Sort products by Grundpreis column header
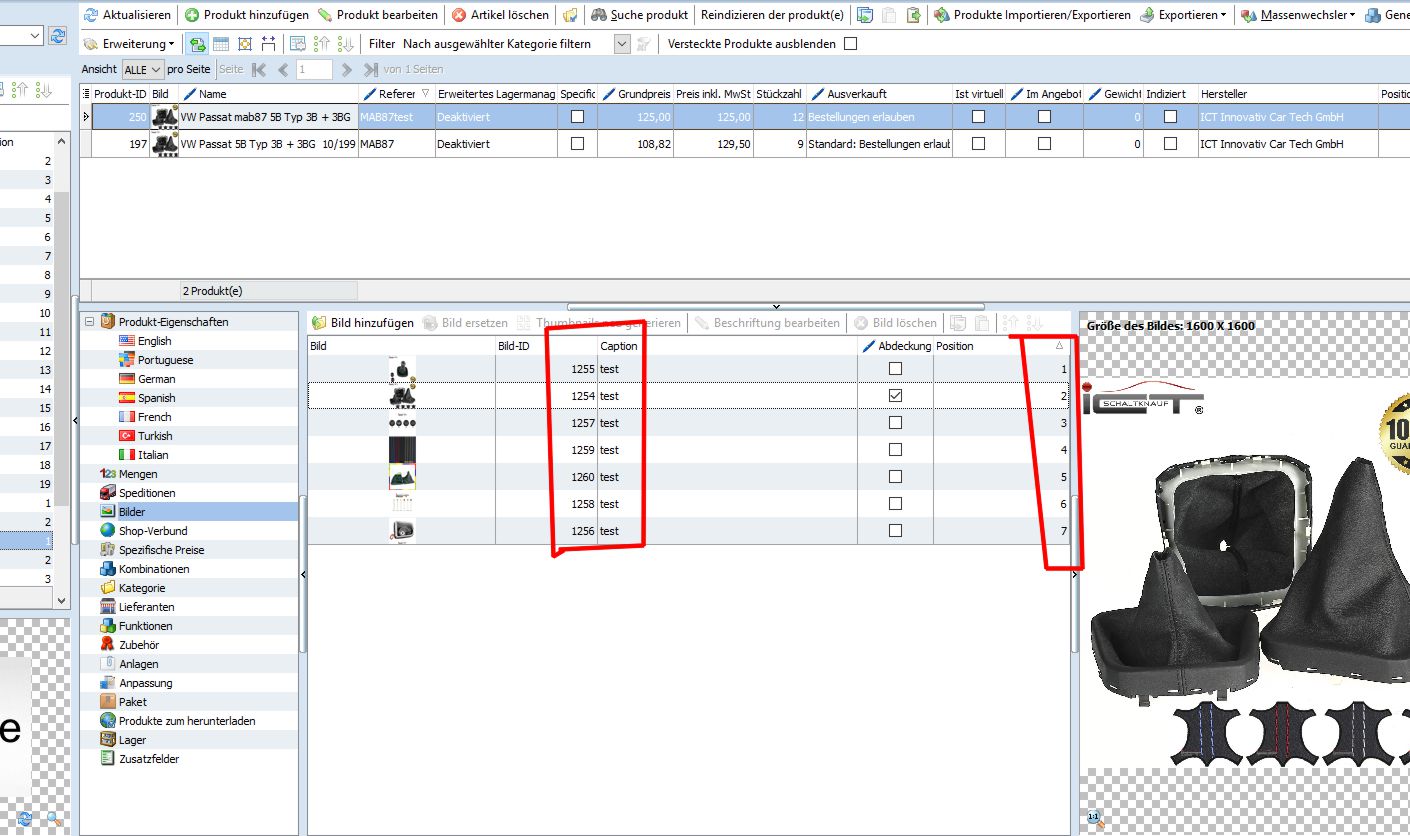 pyautogui.click(x=637, y=94)
